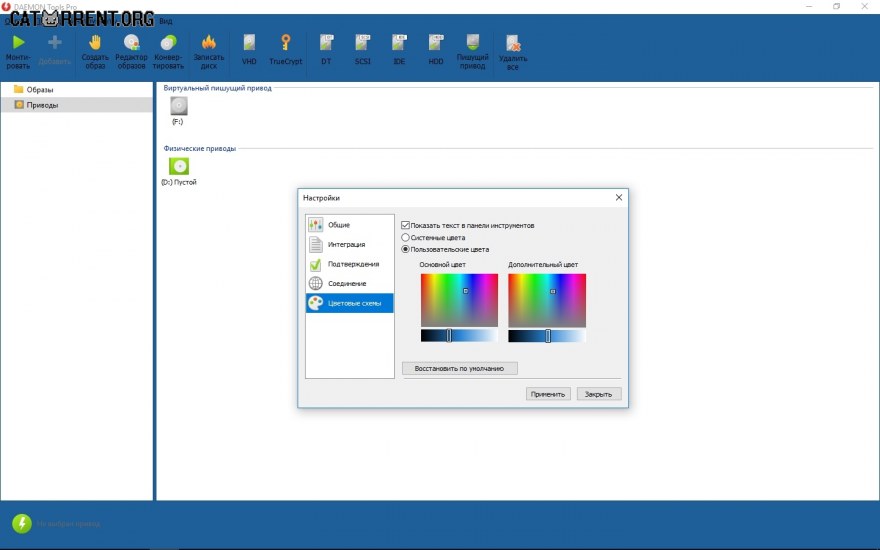Click the Добавить plus icon
Screen dimensions: 880x550
[54, 43]
